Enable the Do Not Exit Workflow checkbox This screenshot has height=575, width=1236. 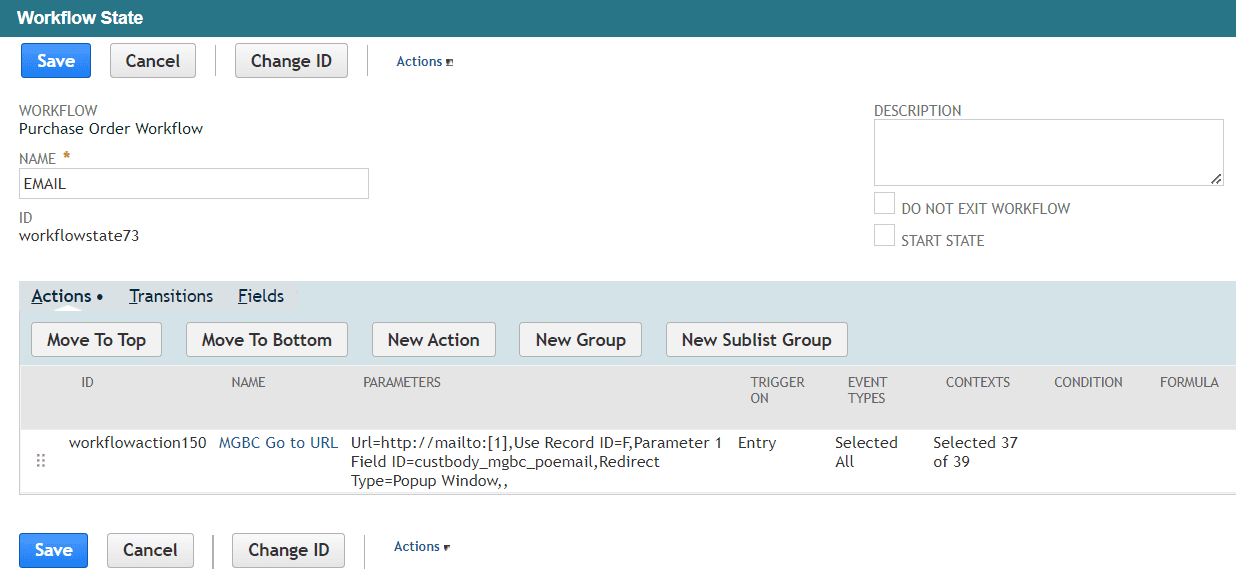884,204
